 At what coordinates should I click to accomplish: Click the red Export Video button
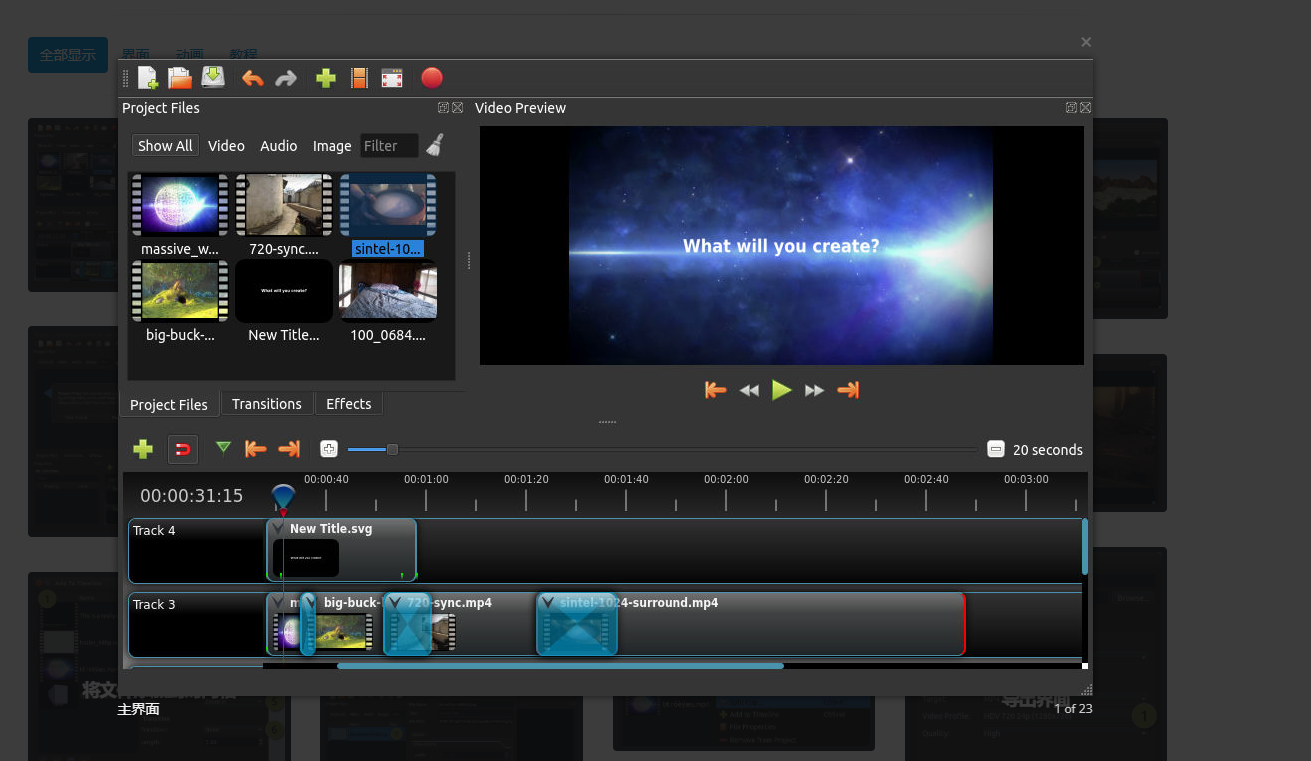click(x=432, y=78)
